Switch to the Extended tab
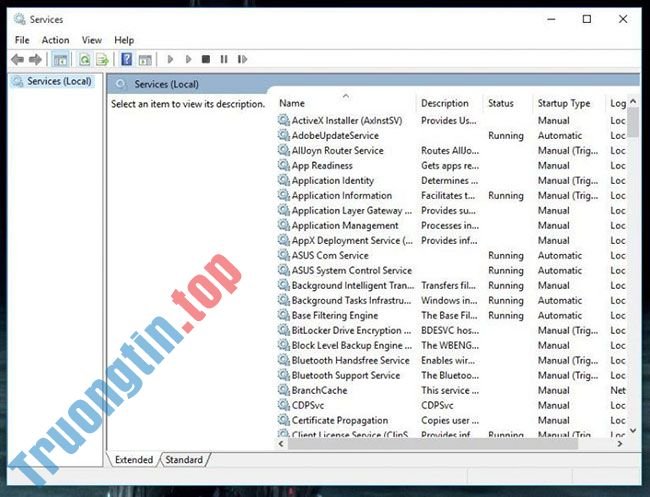 [x=134, y=460]
